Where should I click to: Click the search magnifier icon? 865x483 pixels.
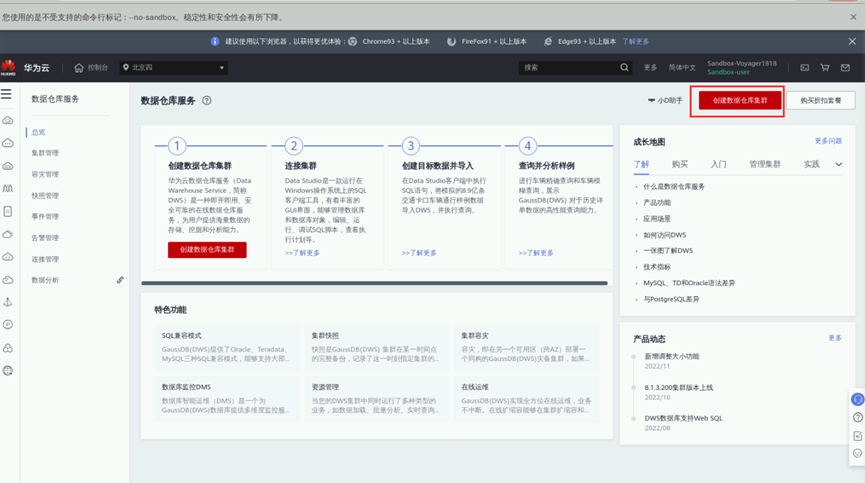(624, 67)
